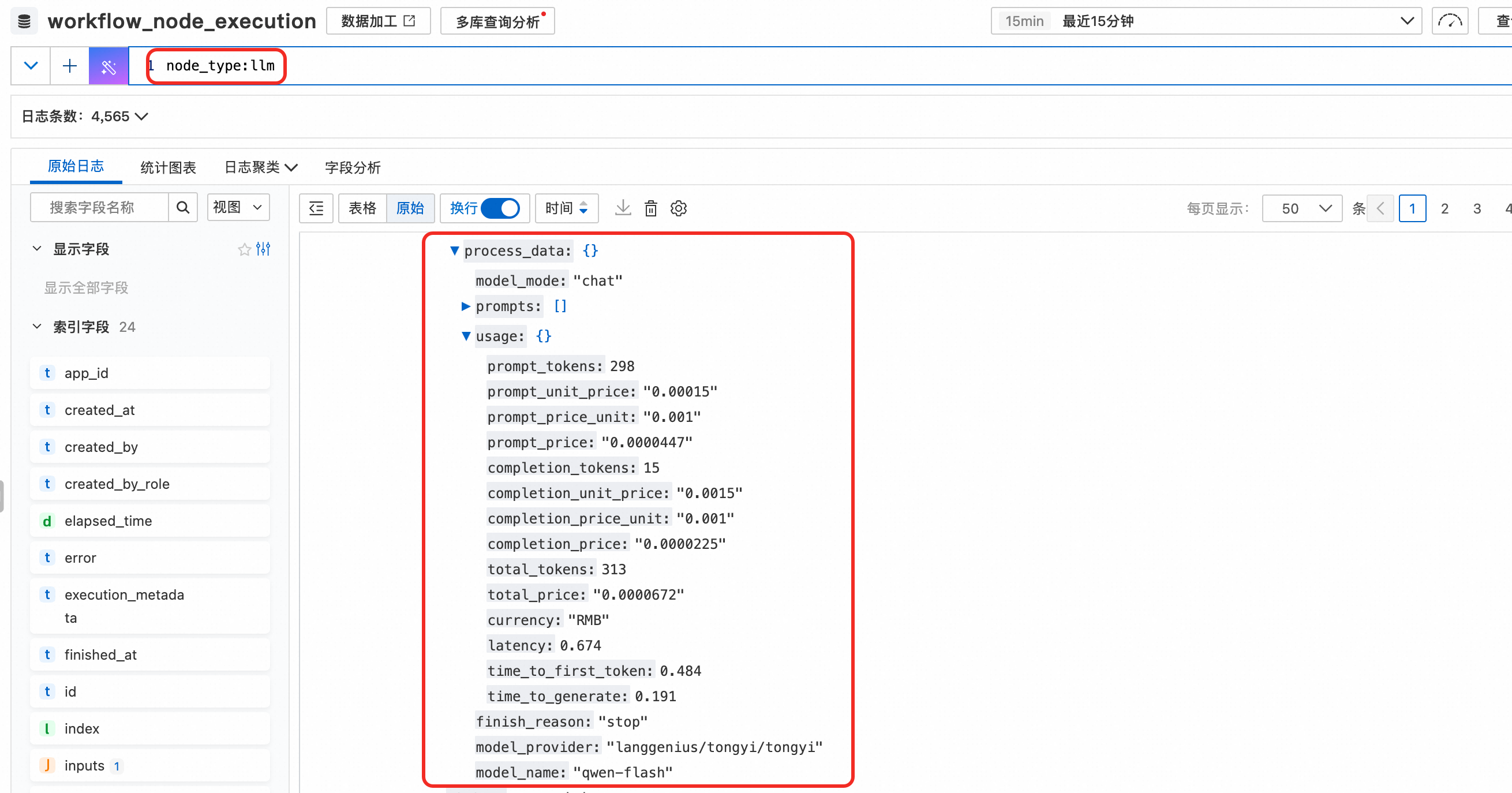Switch to 统计图表 tab
The image size is (1512, 793).
(x=168, y=168)
